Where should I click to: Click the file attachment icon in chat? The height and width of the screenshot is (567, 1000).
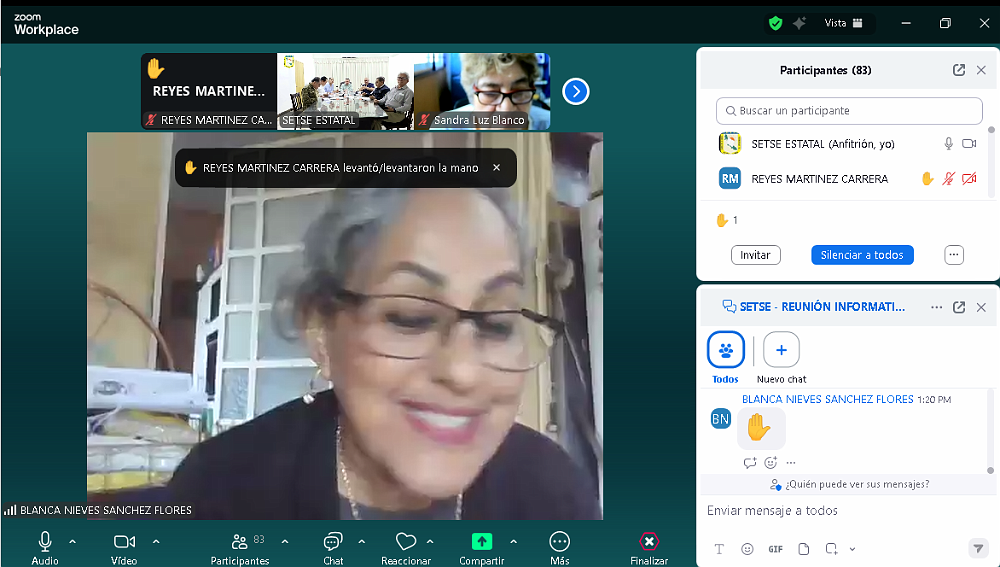[x=803, y=549]
